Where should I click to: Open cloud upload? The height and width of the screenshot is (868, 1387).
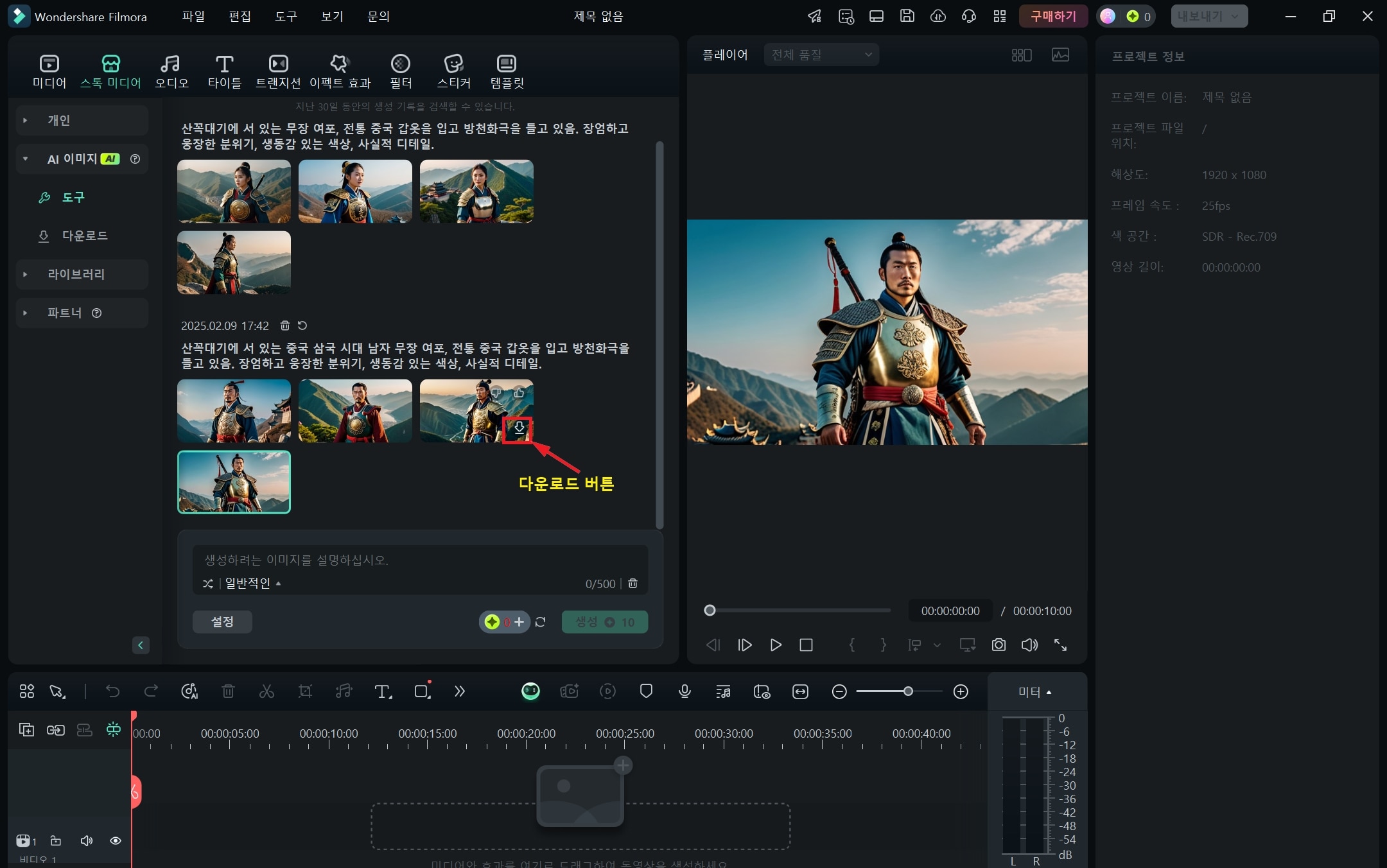click(x=938, y=16)
